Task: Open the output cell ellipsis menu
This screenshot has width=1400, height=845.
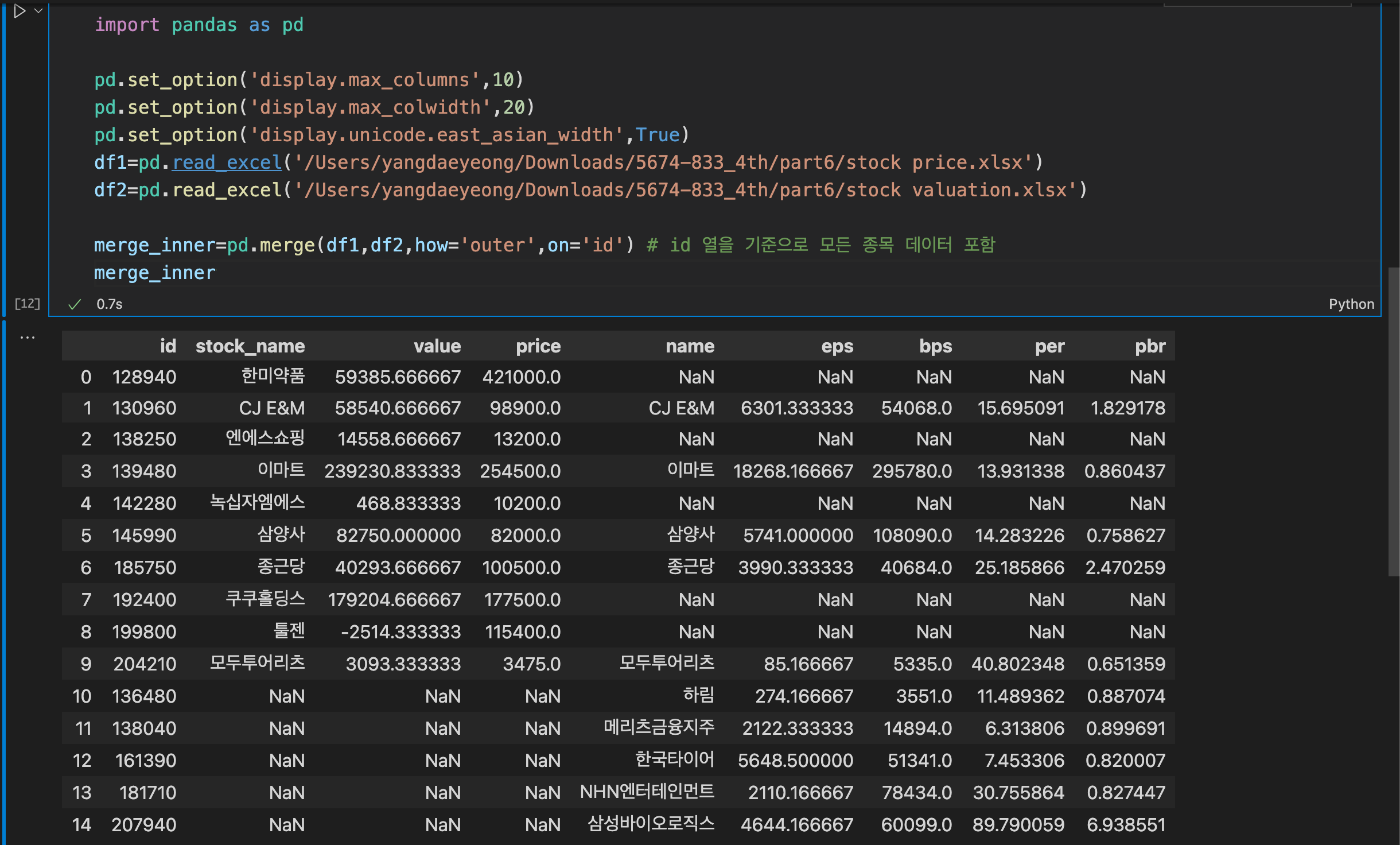Action: [x=28, y=338]
